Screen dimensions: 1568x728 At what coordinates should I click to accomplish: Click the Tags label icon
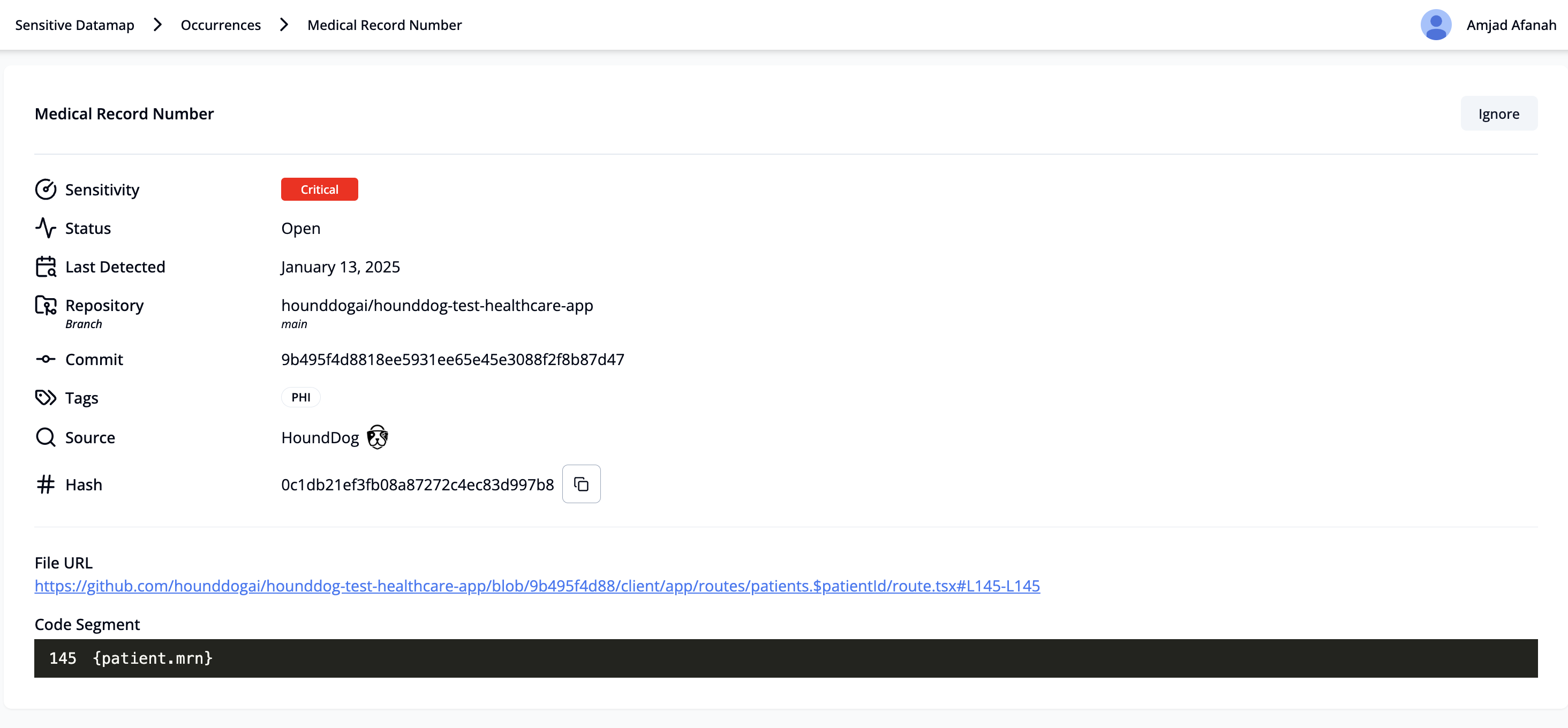(x=46, y=398)
